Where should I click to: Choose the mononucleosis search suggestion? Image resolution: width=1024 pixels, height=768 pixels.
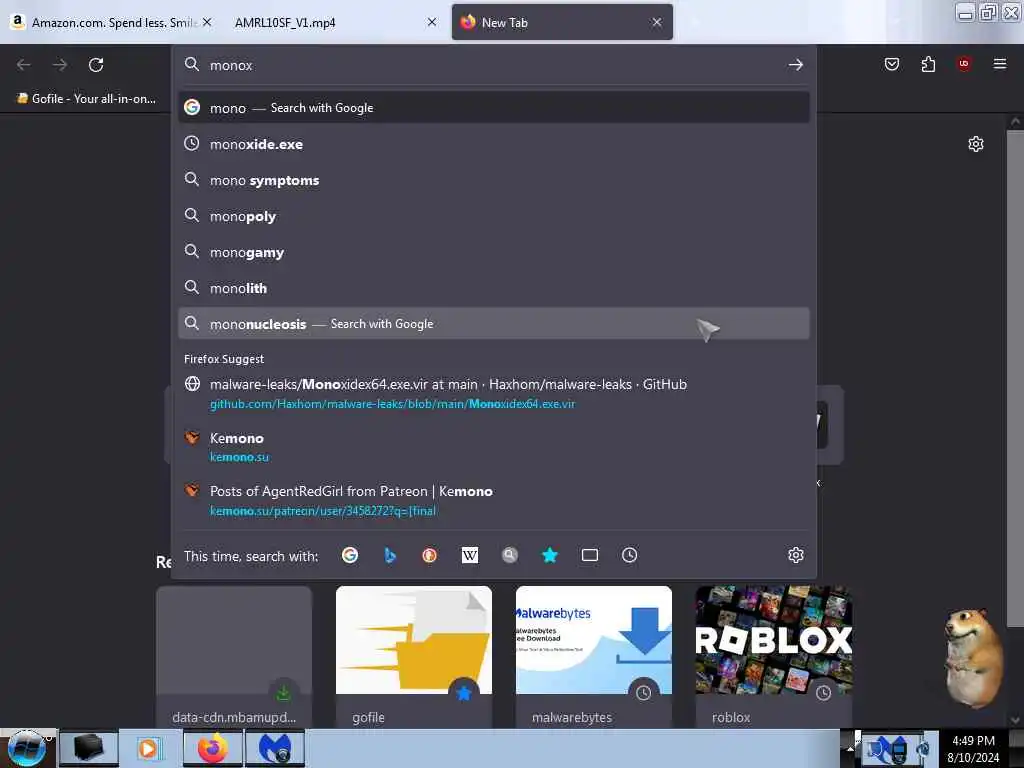494,323
